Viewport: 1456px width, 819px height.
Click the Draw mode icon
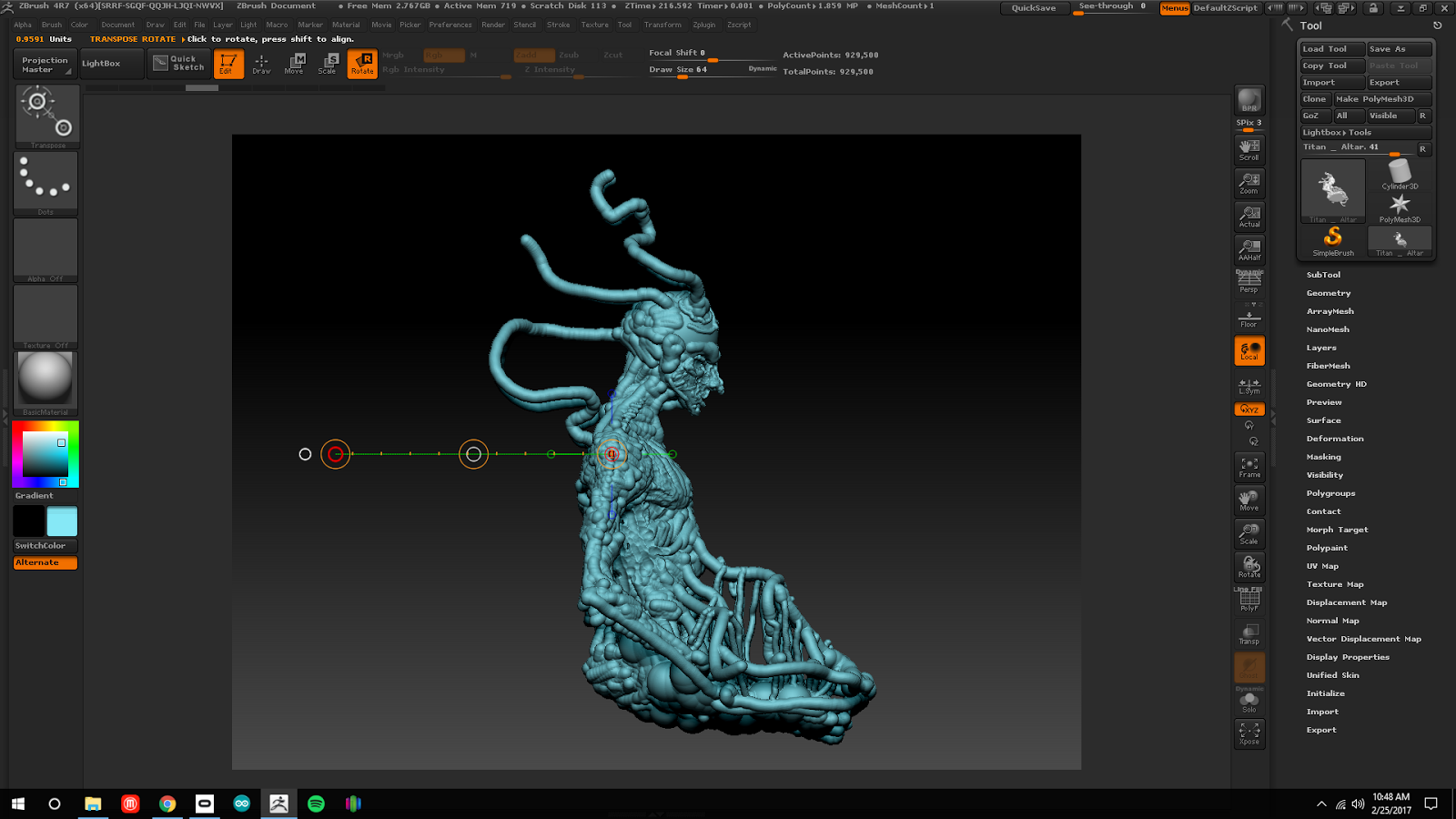(x=261, y=63)
